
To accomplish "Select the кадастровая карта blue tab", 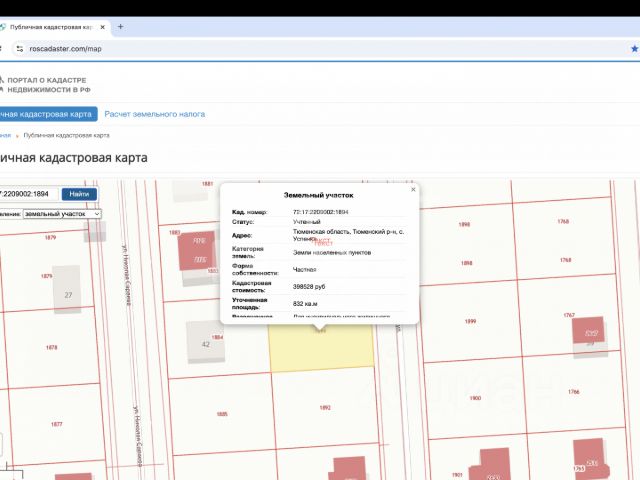I will click(x=48, y=114).
